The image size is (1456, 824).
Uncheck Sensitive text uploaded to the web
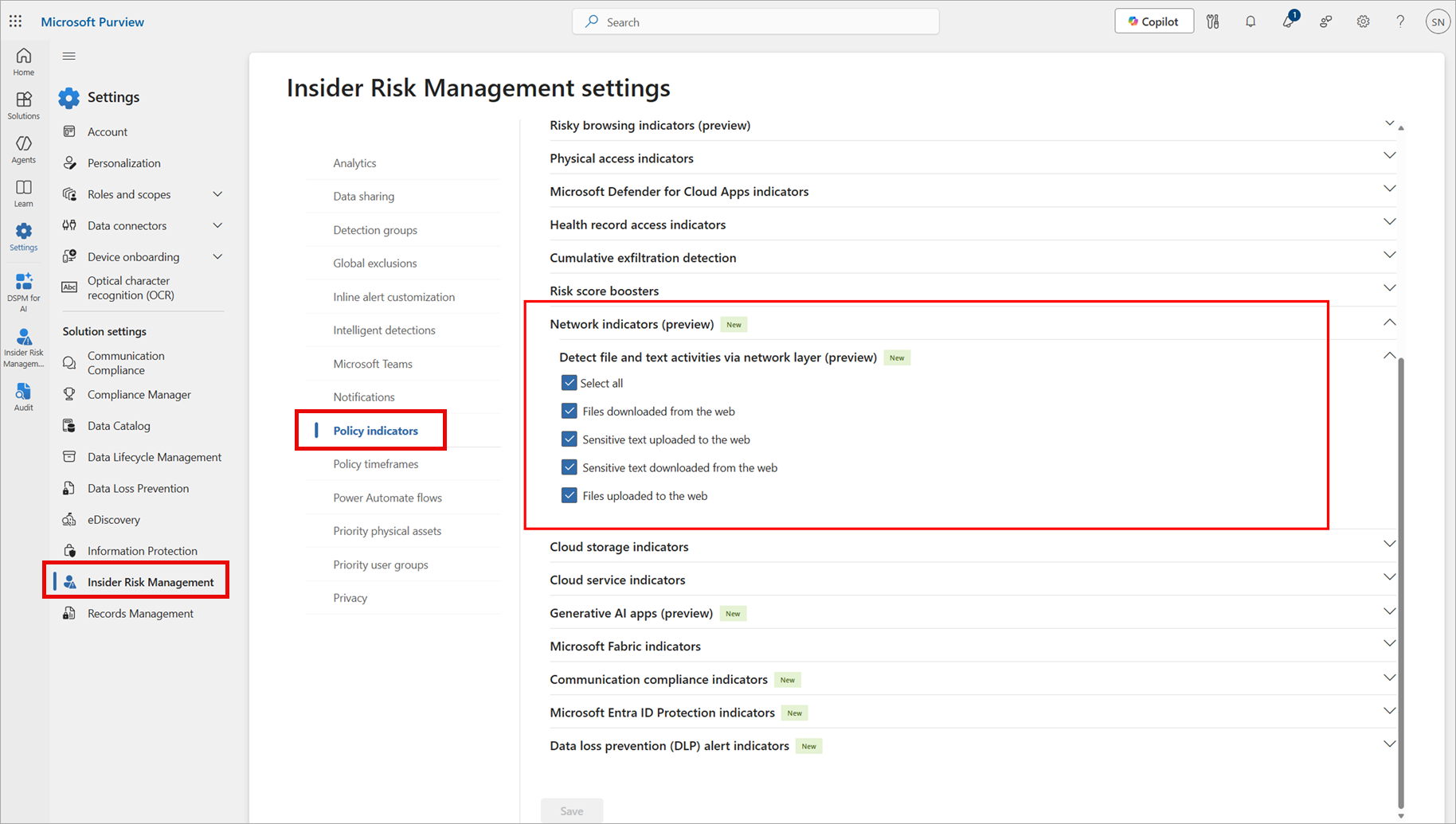[x=569, y=439]
